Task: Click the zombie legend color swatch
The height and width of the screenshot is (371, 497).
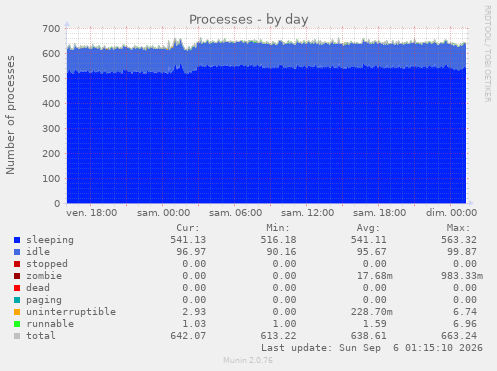Action: tap(17, 276)
